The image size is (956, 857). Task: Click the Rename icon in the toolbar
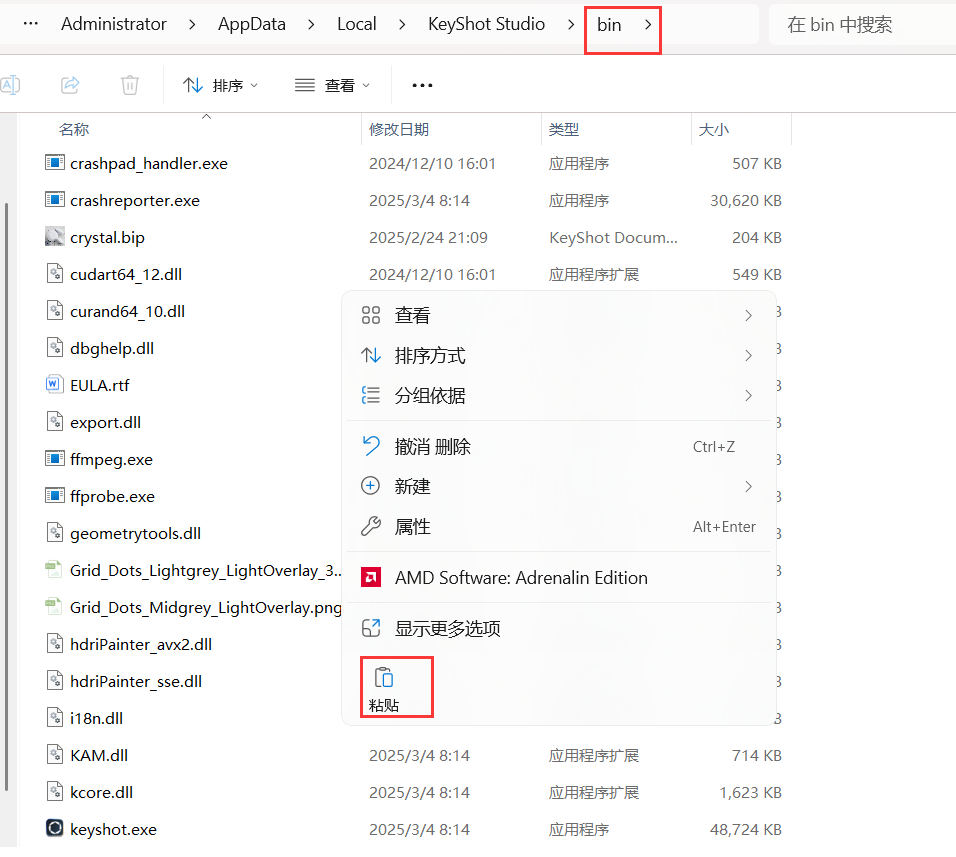[10, 85]
